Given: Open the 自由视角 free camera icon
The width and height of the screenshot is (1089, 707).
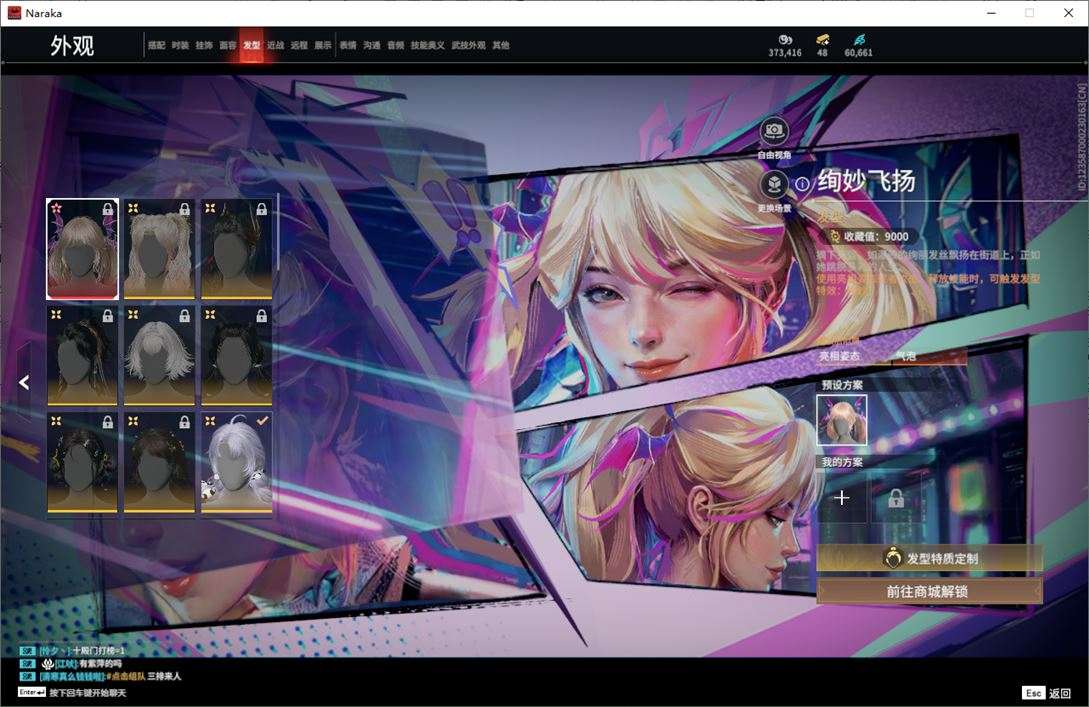Looking at the screenshot, I should 774,131.
